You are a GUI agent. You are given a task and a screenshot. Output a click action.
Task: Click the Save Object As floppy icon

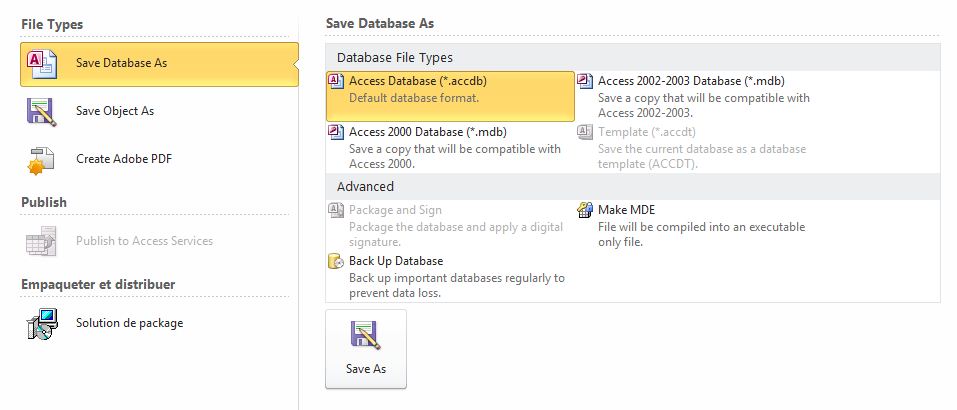pos(42,112)
